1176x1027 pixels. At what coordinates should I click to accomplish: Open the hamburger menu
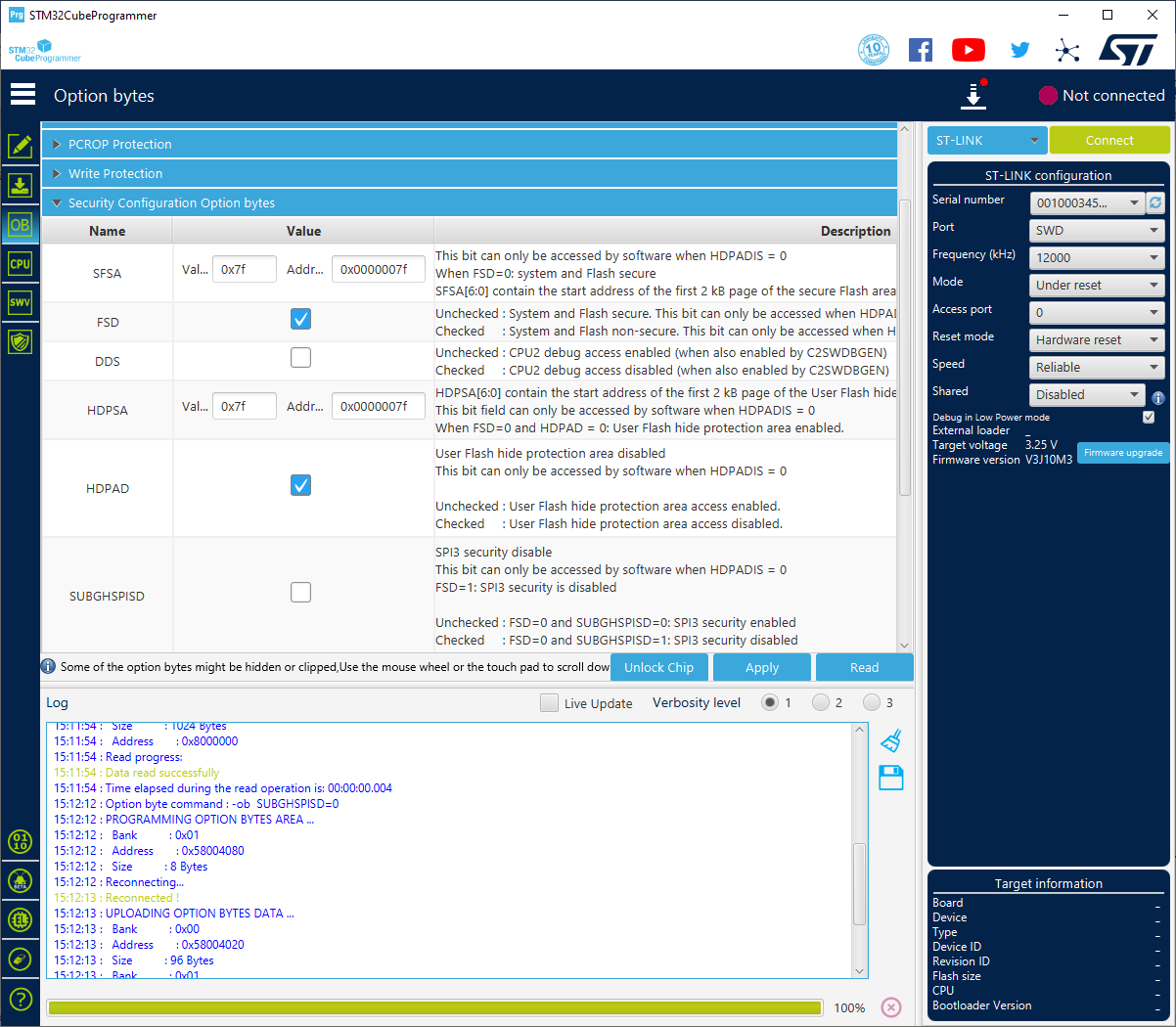pos(23,94)
